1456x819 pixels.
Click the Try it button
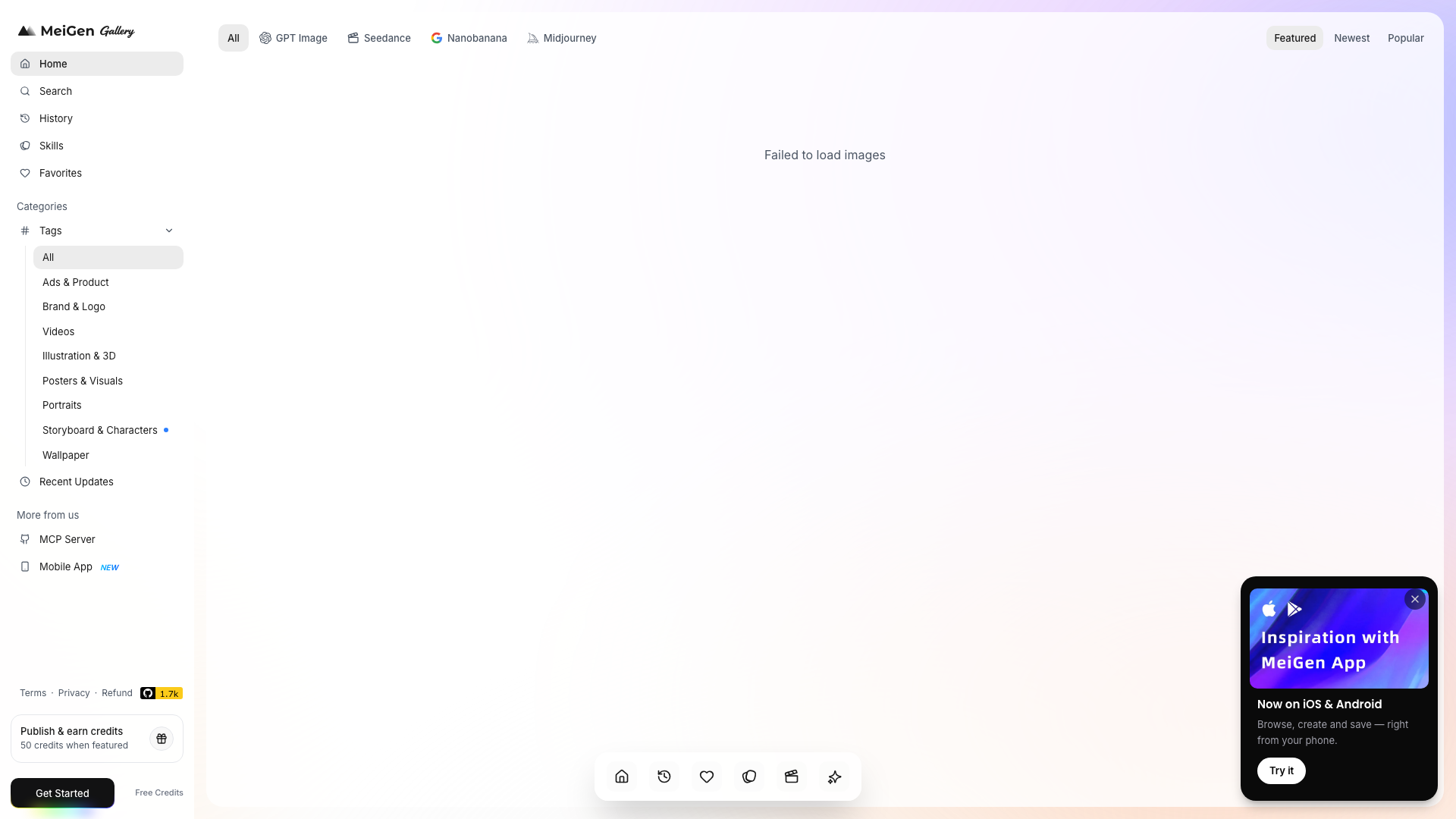[1282, 770]
